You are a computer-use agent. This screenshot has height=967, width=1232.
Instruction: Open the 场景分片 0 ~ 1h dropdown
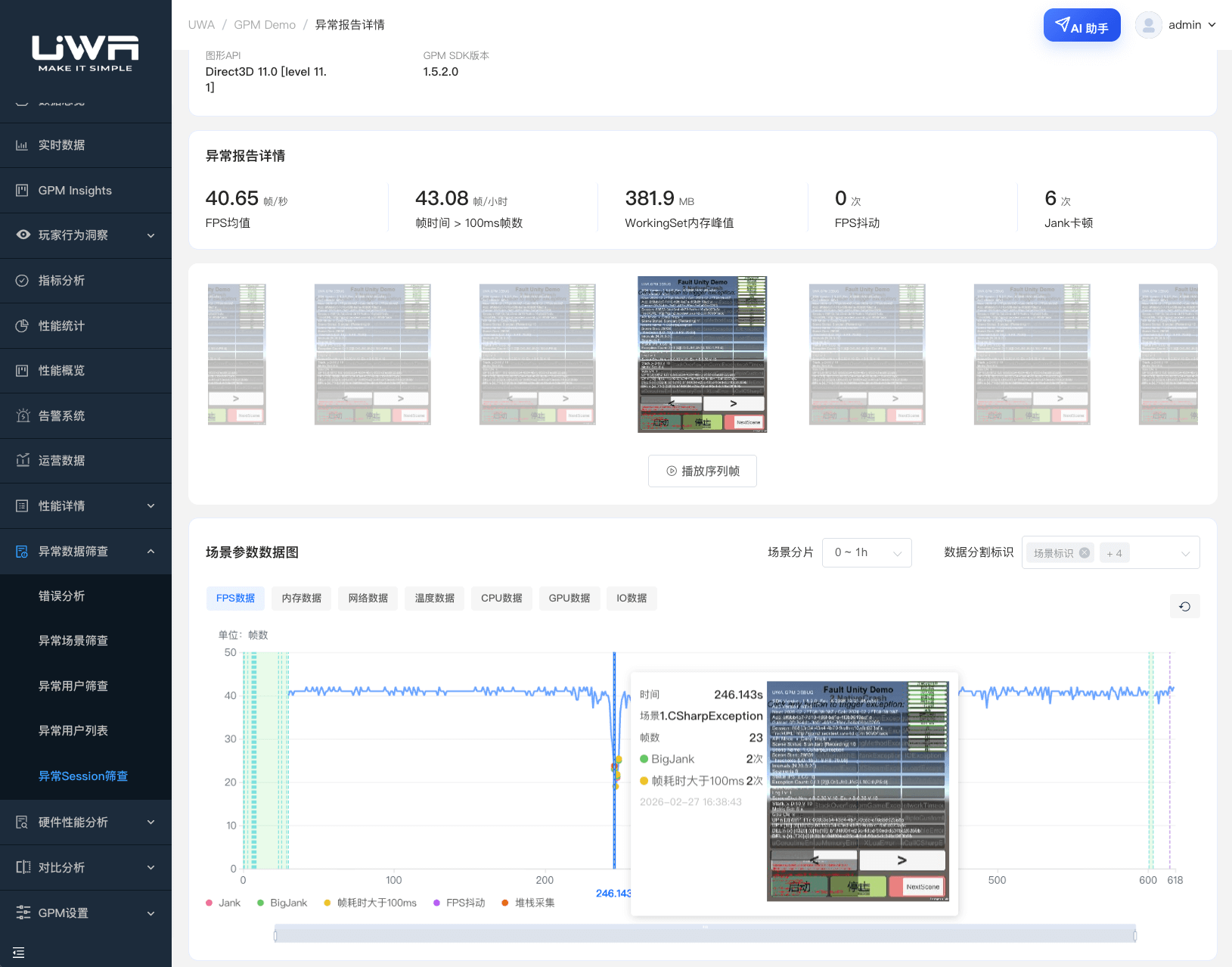867,552
